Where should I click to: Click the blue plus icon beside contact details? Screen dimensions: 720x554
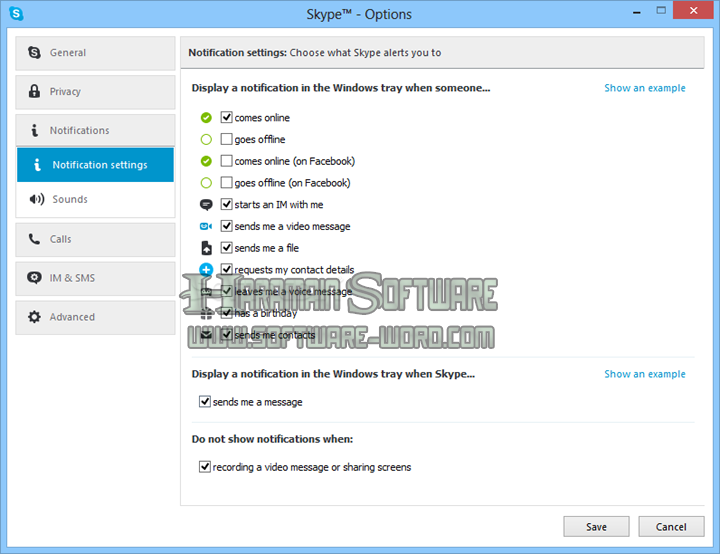[x=206, y=269]
